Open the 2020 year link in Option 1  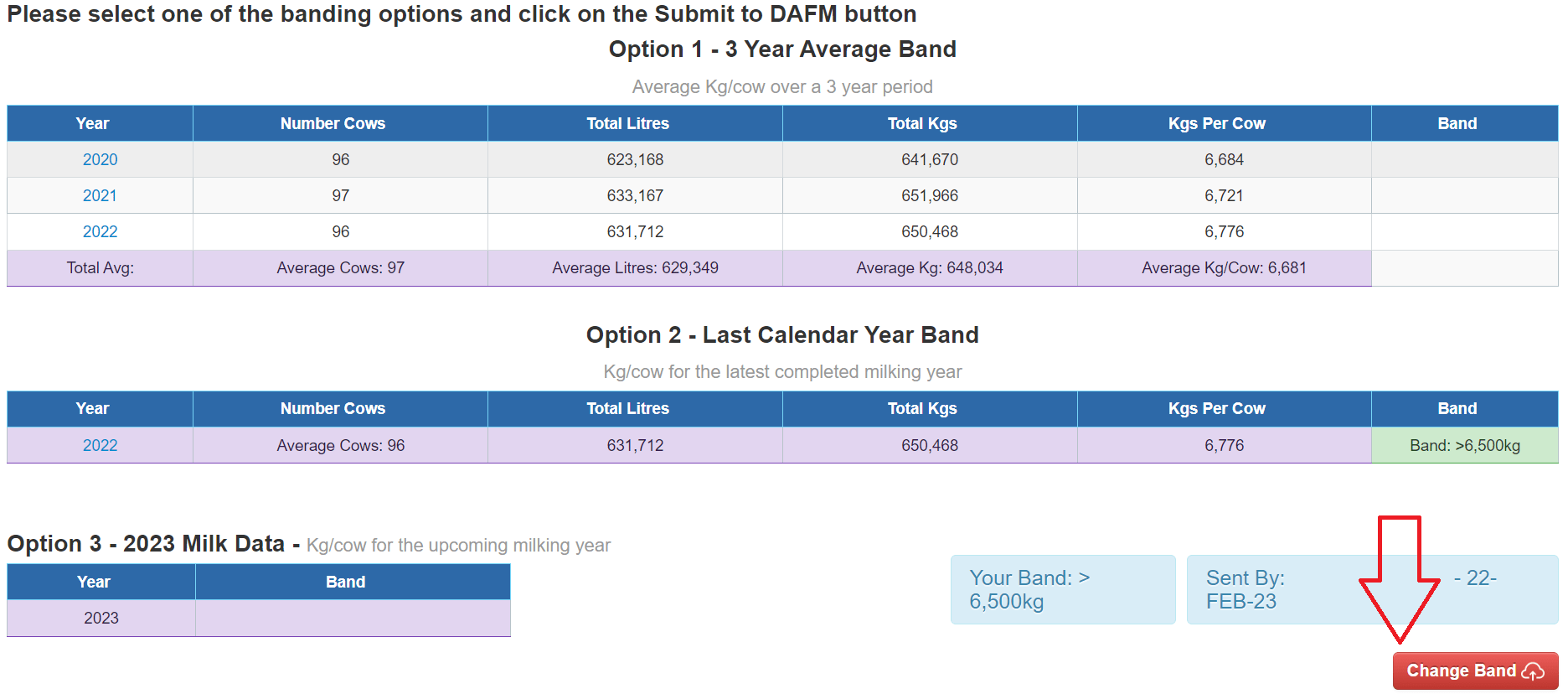point(100,159)
